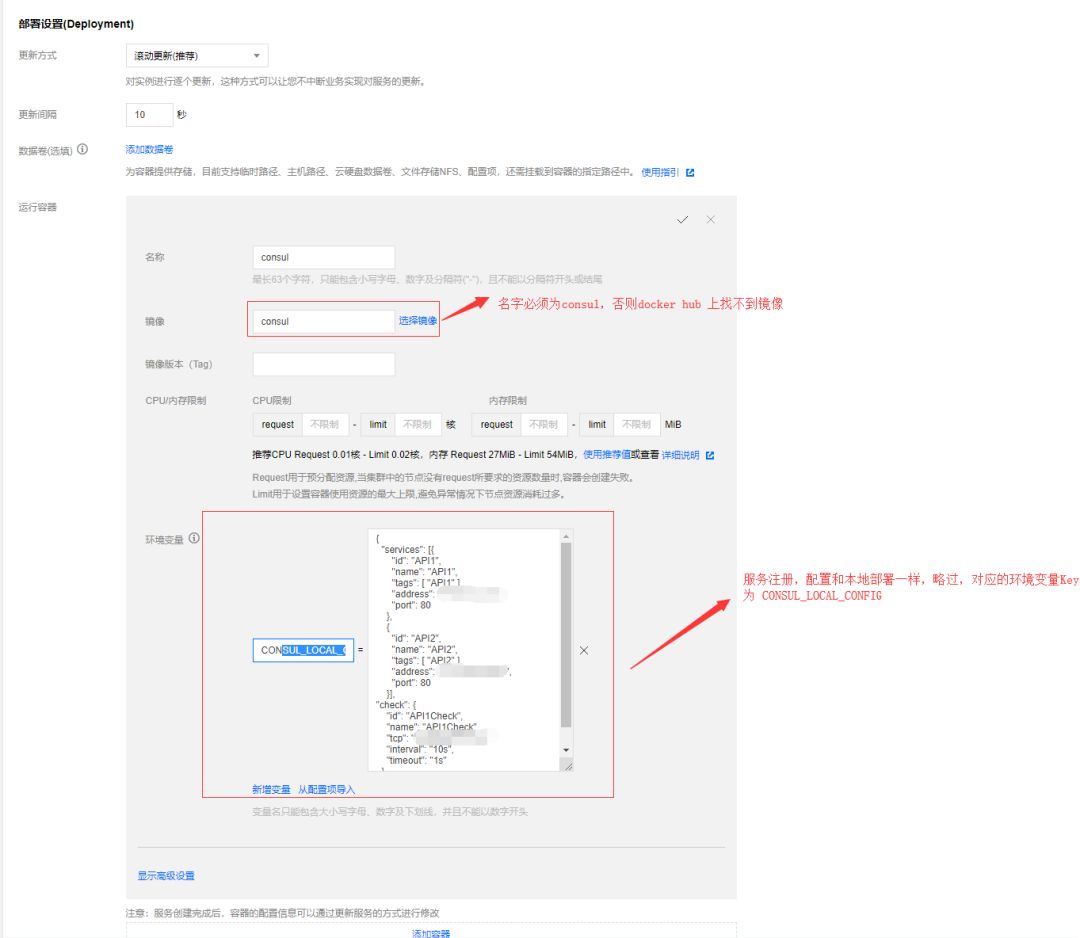Click the textarea scrollbar down arrow
1080x938 pixels.
tap(566, 750)
